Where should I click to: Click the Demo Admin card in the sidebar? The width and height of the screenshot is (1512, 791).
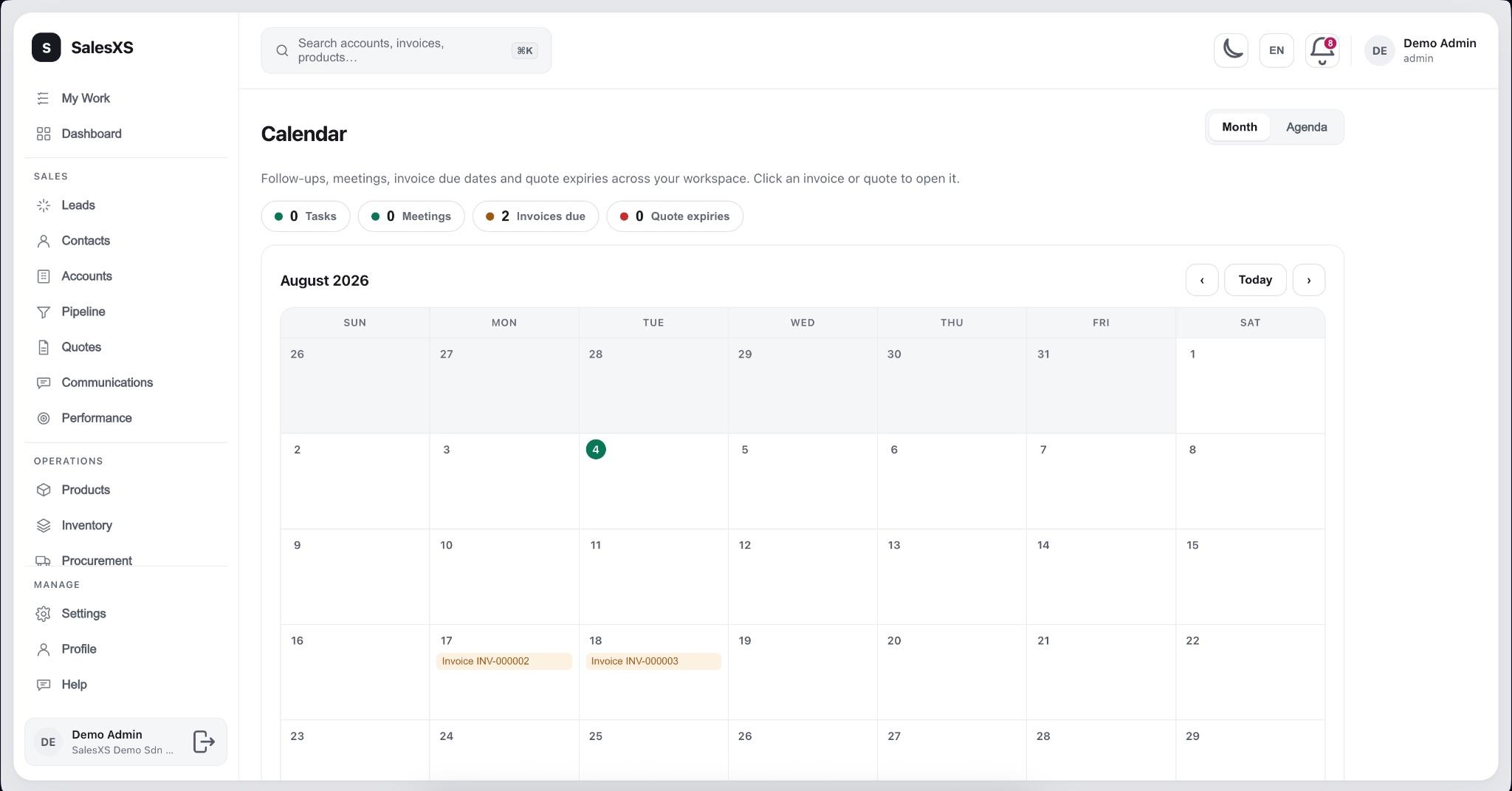point(126,742)
